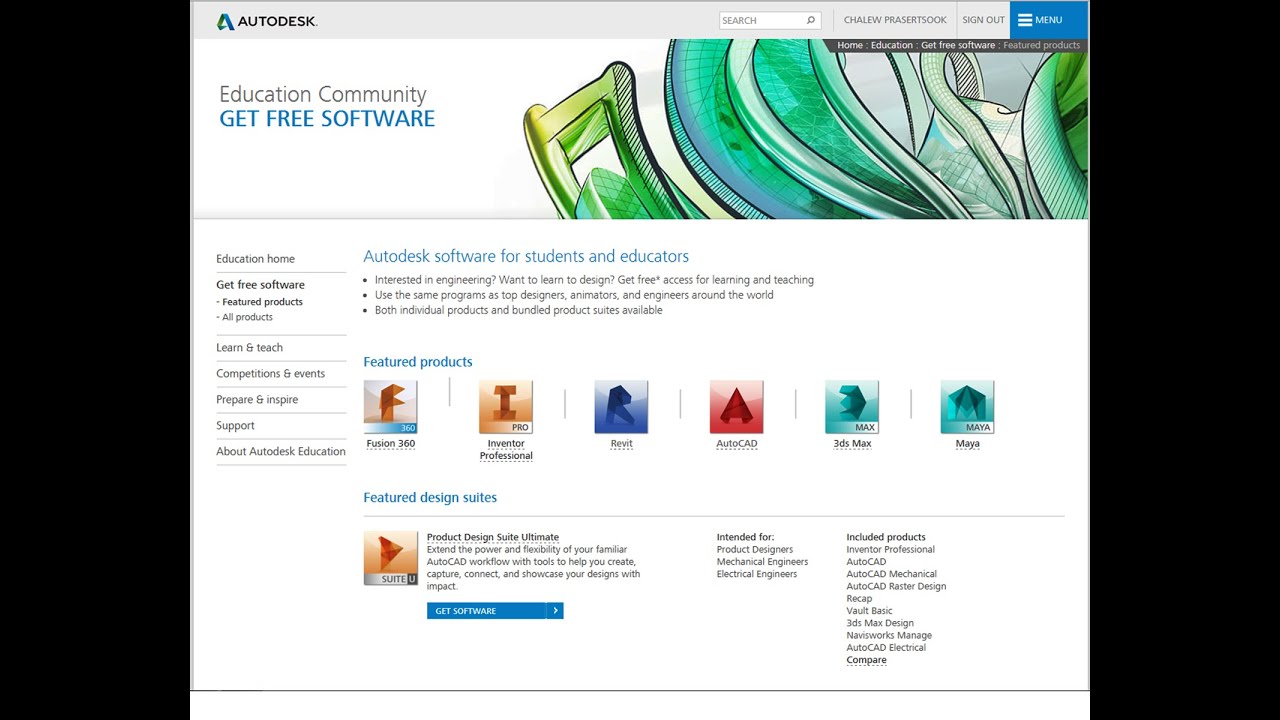Open the Fusion 360 product icon
Image resolution: width=1280 pixels, height=720 pixels.
[390, 407]
